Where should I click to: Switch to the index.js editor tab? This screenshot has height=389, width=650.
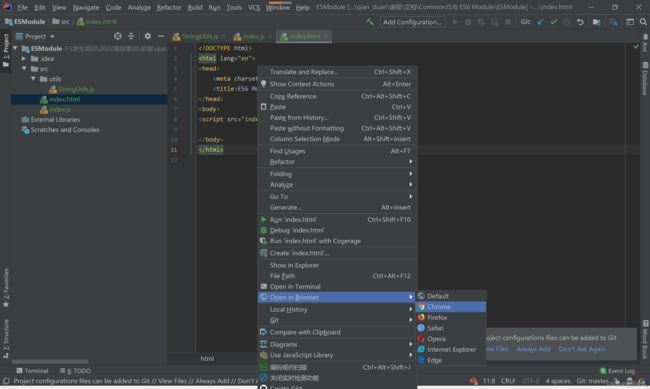[x=253, y=36]
